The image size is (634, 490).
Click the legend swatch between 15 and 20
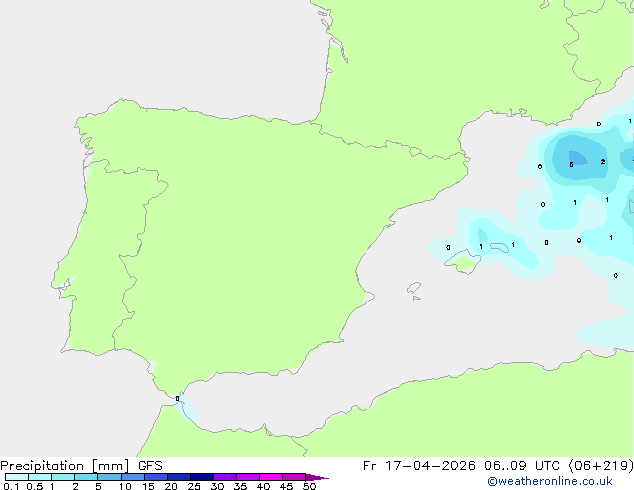156,477
